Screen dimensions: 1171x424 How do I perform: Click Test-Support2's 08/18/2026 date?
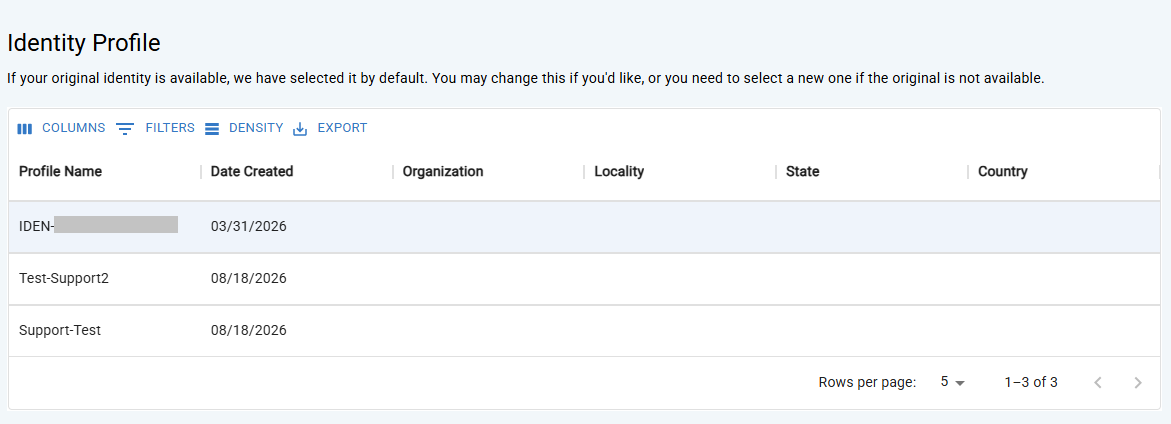[x=249, y=278]
